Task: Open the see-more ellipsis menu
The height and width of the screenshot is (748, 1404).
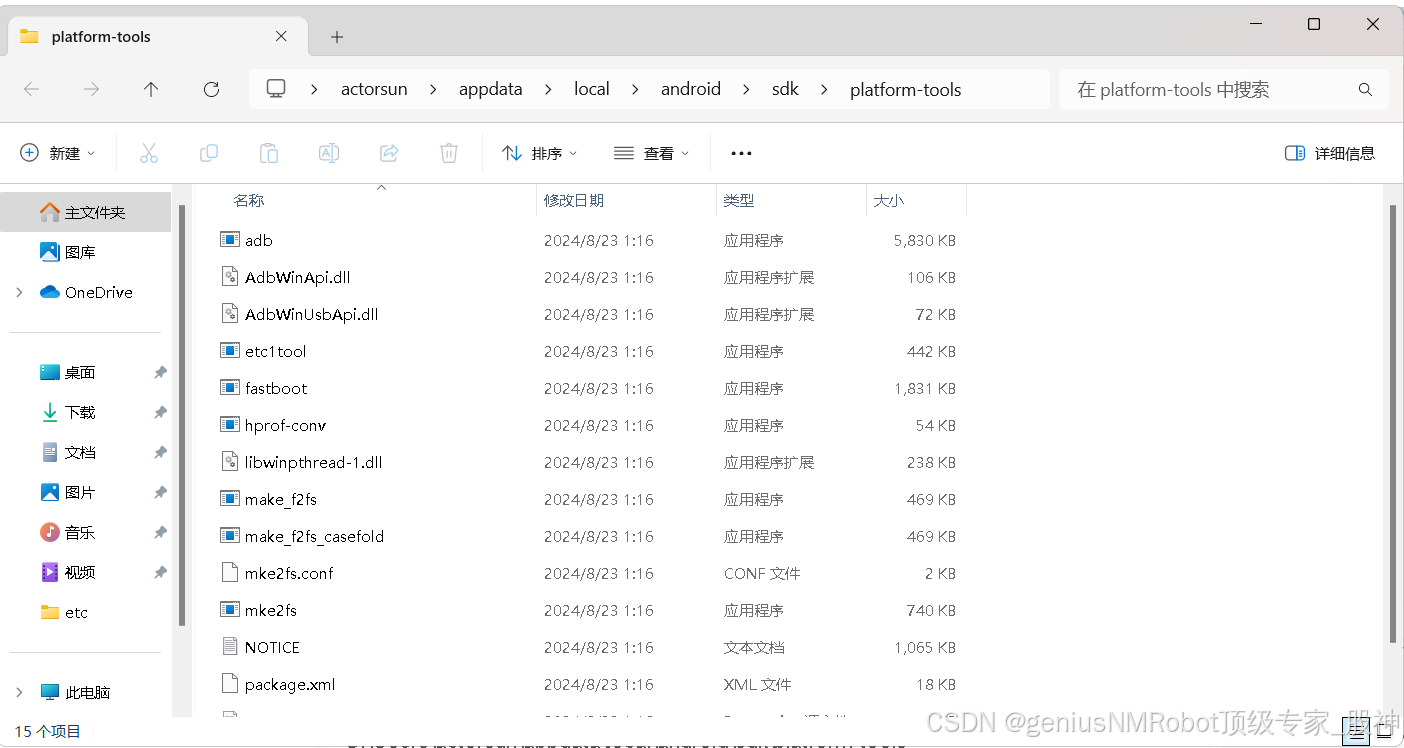Action: [741, 152]
